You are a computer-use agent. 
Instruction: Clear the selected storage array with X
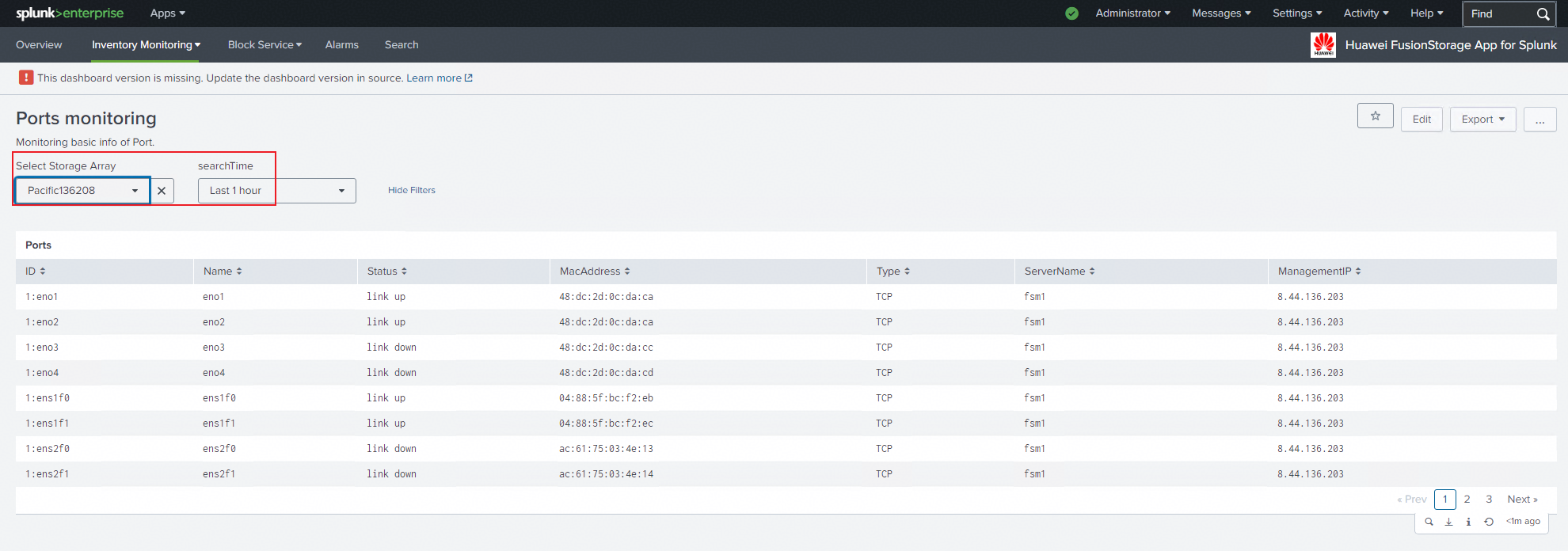(x=162, y=191)
